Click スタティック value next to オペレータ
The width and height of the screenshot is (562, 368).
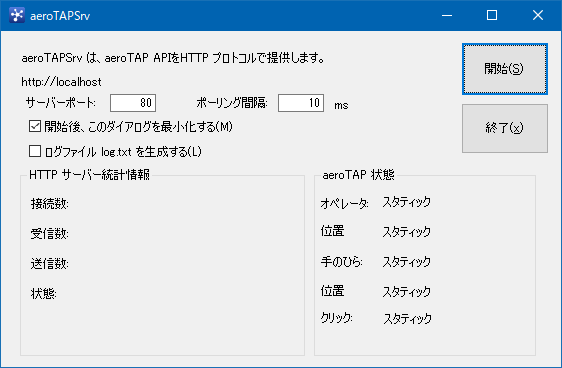point(406,202)
